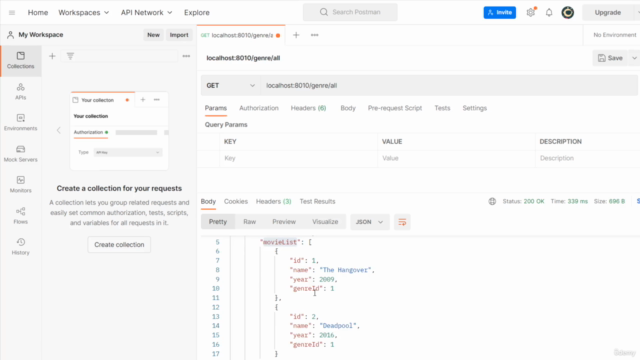Screen dimensions: 640x360
Task: Expand the API Network dropdown
Action: [x=146, y=13]
